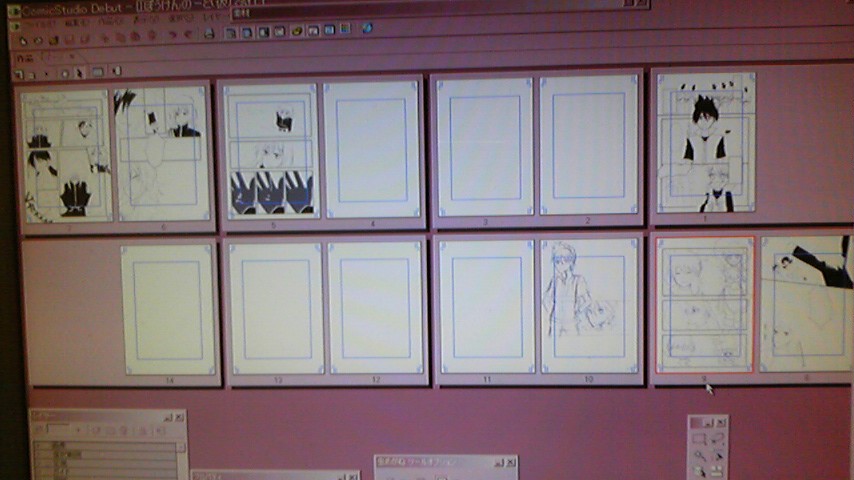Click the first palette icon right of print
The height and width of the screenshot is (480, 854).
(x=231, y=33)
